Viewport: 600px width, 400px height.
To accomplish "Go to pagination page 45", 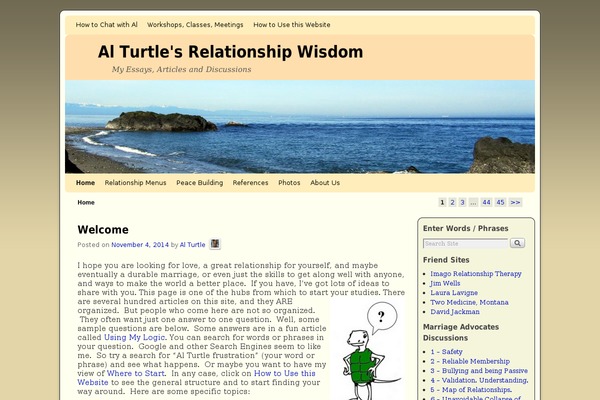I will click(500, 202).
